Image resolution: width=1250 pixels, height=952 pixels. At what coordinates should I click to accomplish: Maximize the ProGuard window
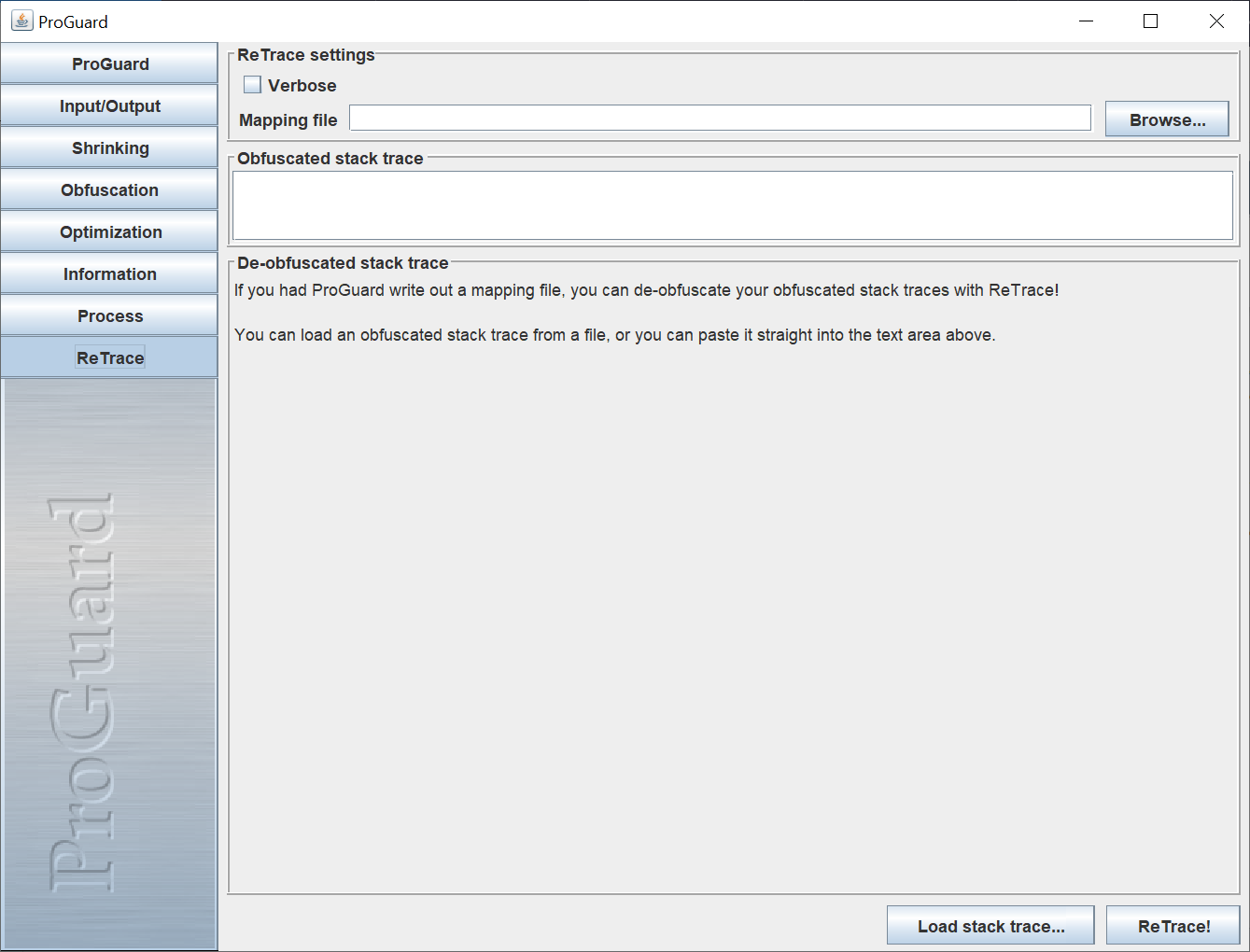point(1150,21)
